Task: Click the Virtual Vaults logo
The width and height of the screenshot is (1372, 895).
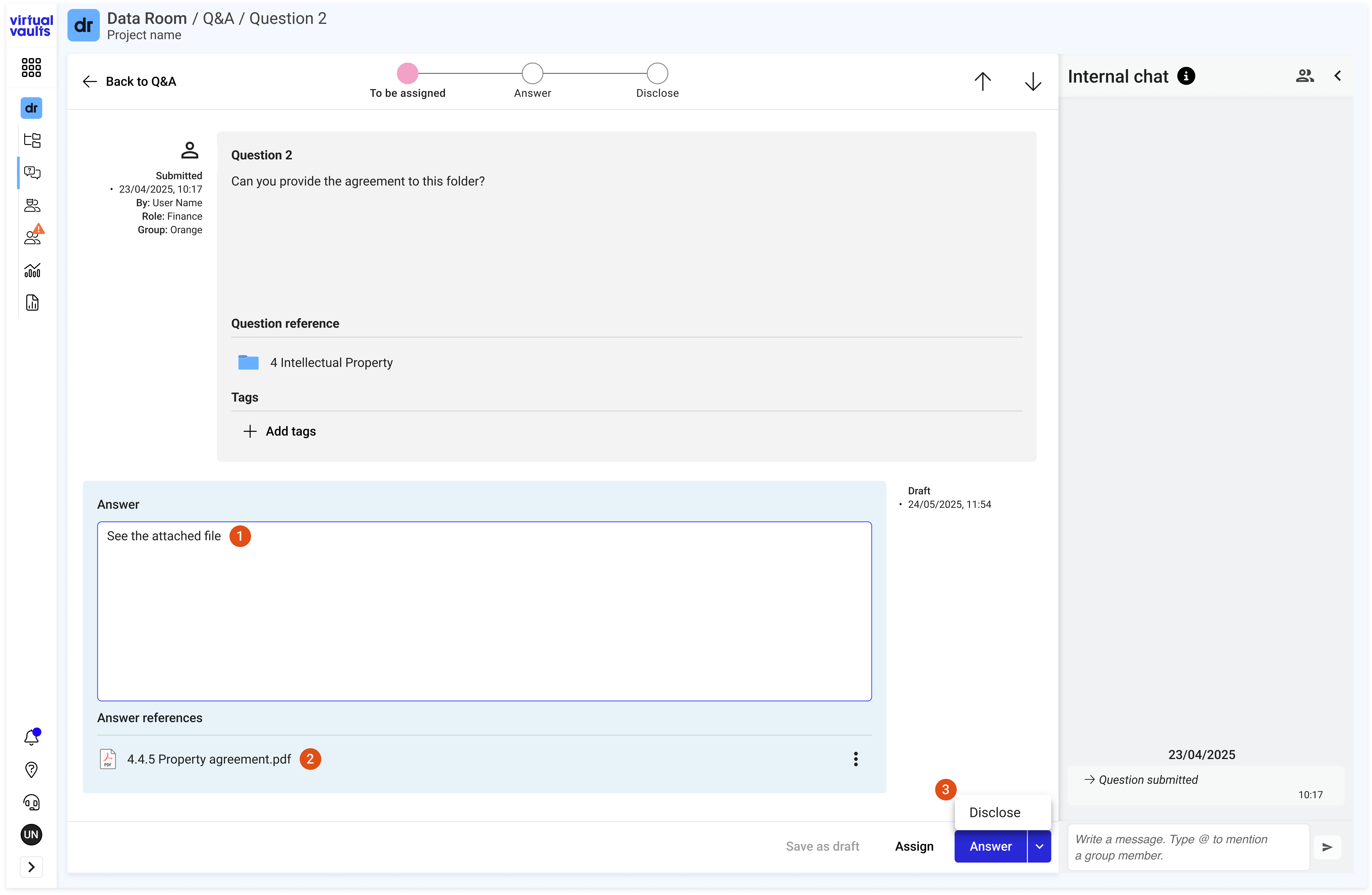Action: point(31,26)
